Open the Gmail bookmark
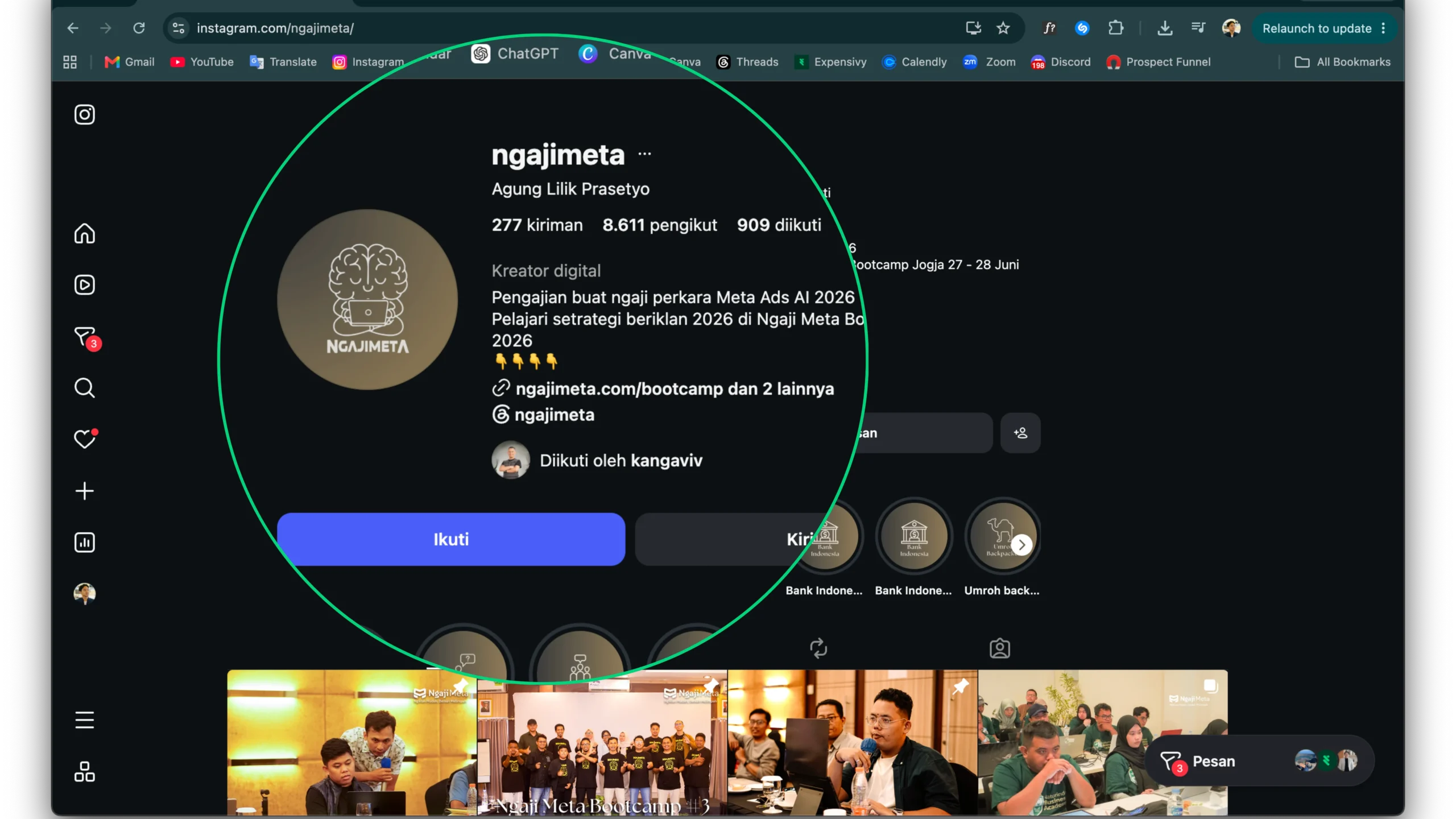 click(130, 62)
